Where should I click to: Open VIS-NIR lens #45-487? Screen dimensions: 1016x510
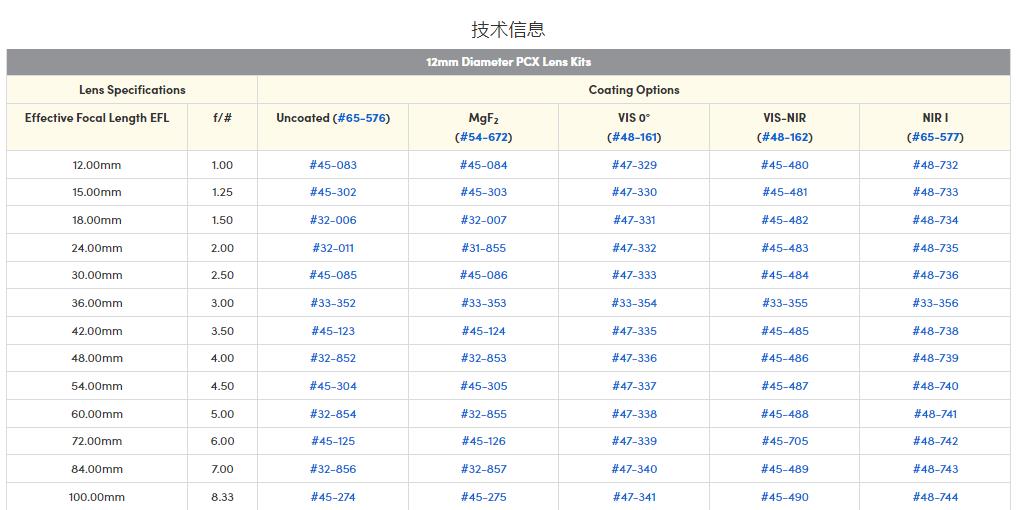tap(785, 386)
